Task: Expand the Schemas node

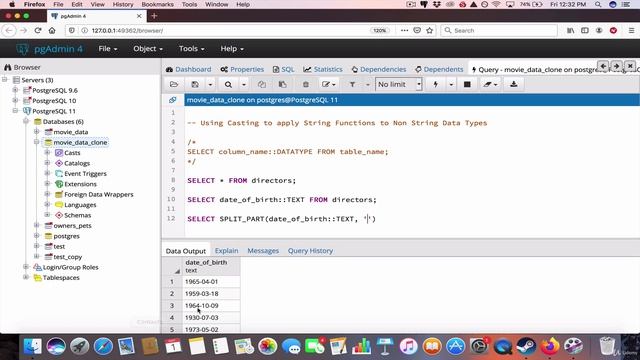Action: coord(47,215)
